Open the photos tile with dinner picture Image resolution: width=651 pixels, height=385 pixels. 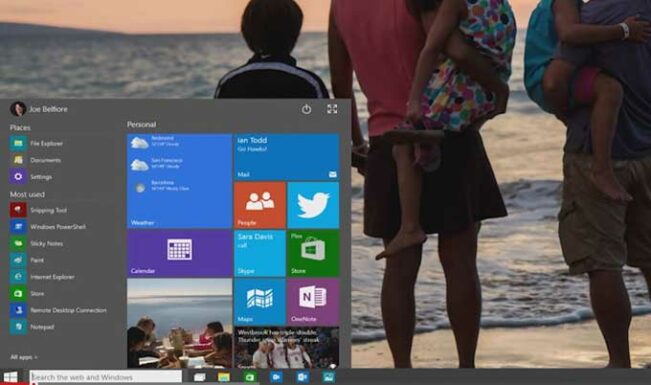(x=179, y=323)
